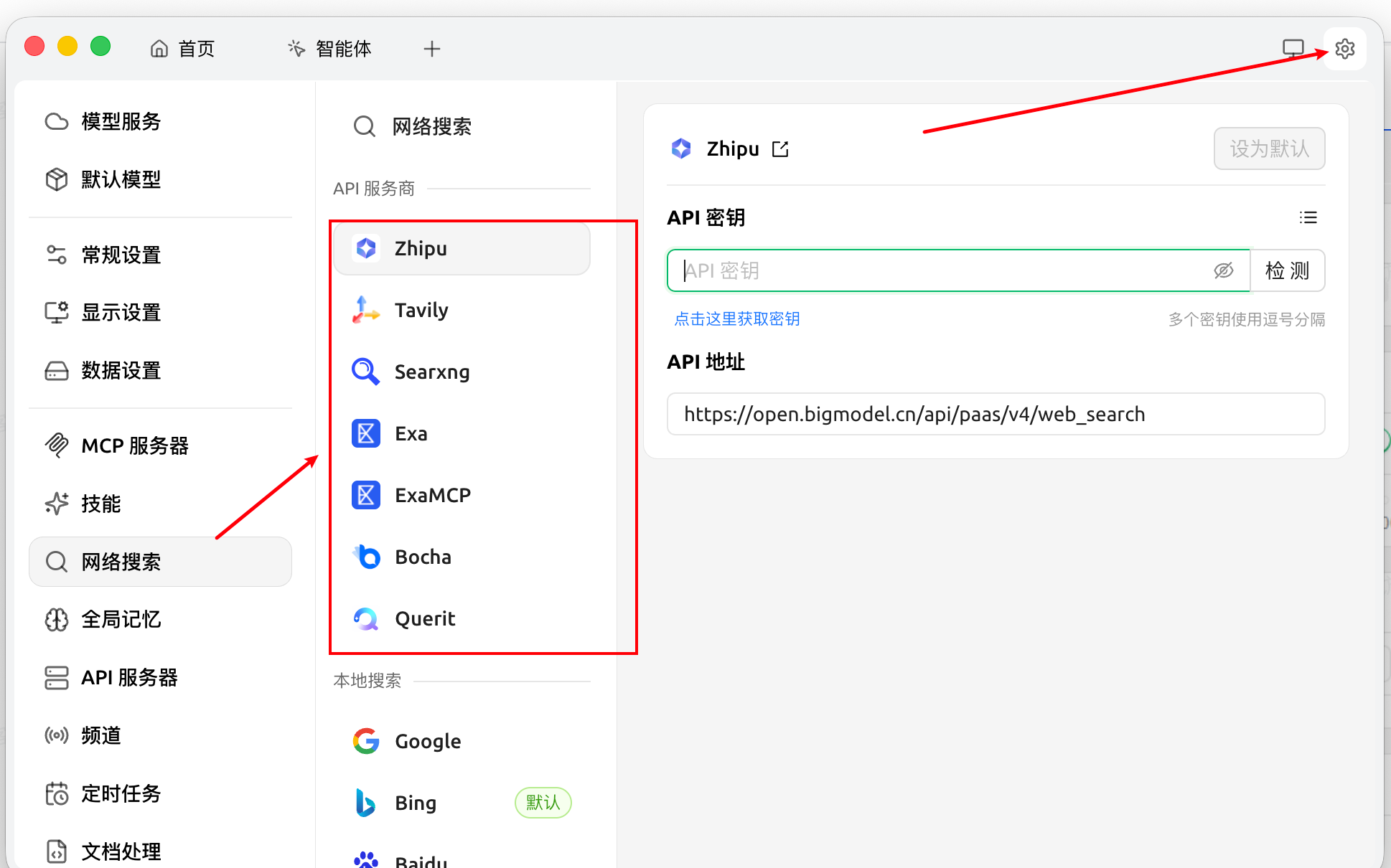Open MCP 服务器 settings
Image resolution: width=1391 pixels, height=868 pixels.
(x=160, y=445)
